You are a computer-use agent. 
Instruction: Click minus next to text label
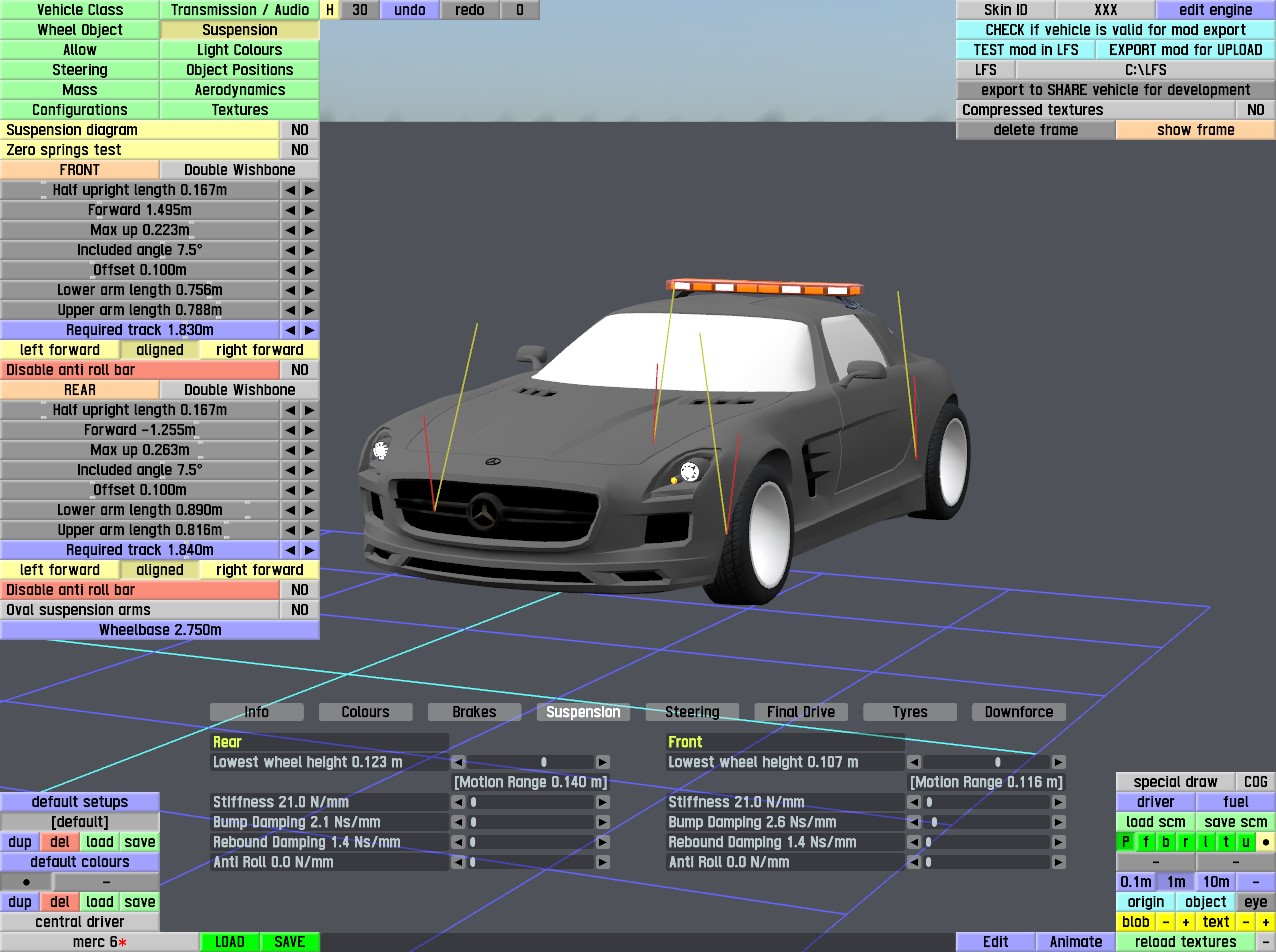tap(1246, 922)
